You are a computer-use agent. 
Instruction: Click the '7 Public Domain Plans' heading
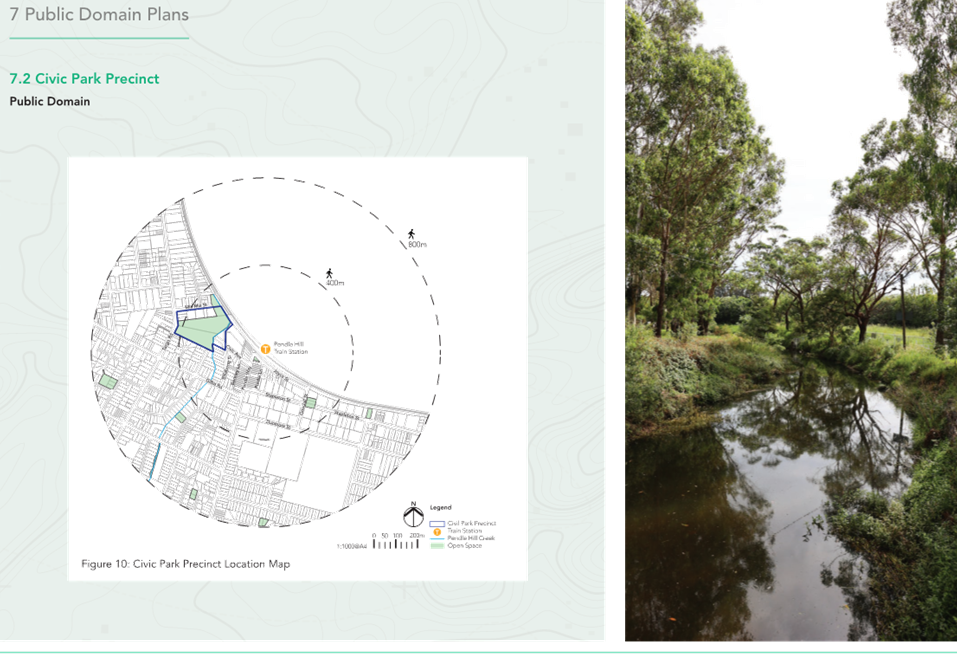coord(99,14)
